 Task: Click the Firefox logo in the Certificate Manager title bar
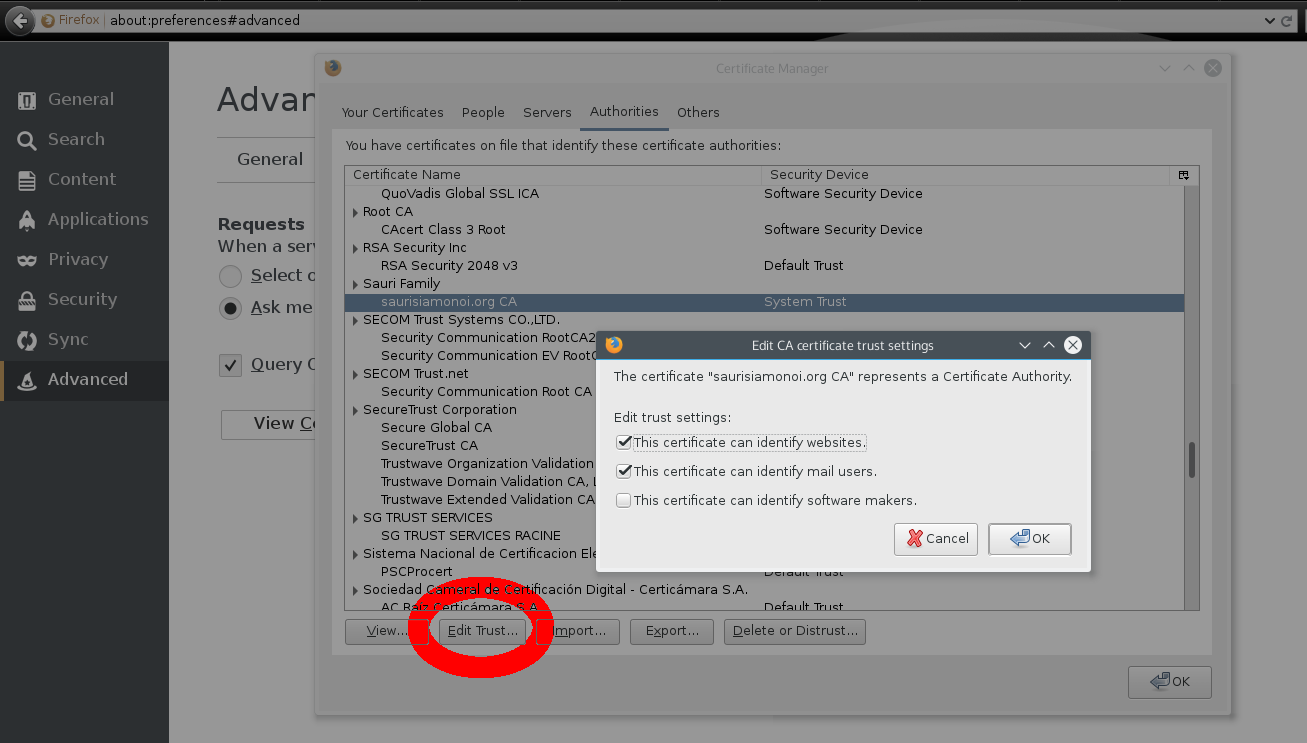pos(333,68)
